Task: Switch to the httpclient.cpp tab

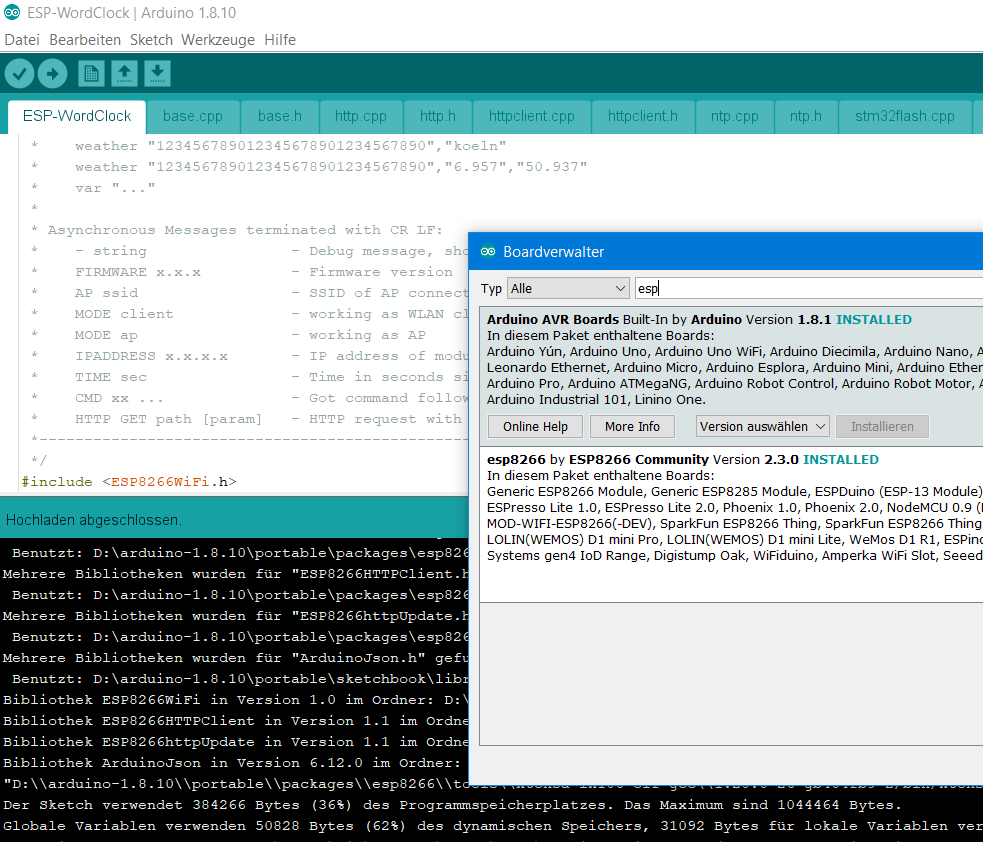Action: point(532,117)
